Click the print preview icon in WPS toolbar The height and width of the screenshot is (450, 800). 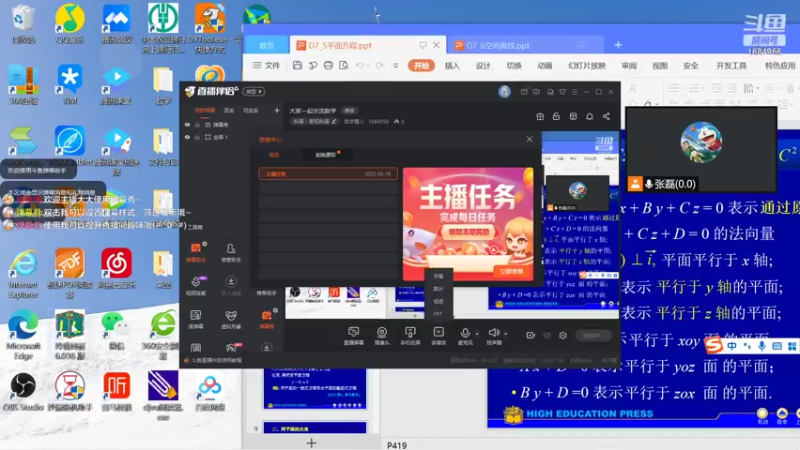pyautogui.click(x=344, y=65)
